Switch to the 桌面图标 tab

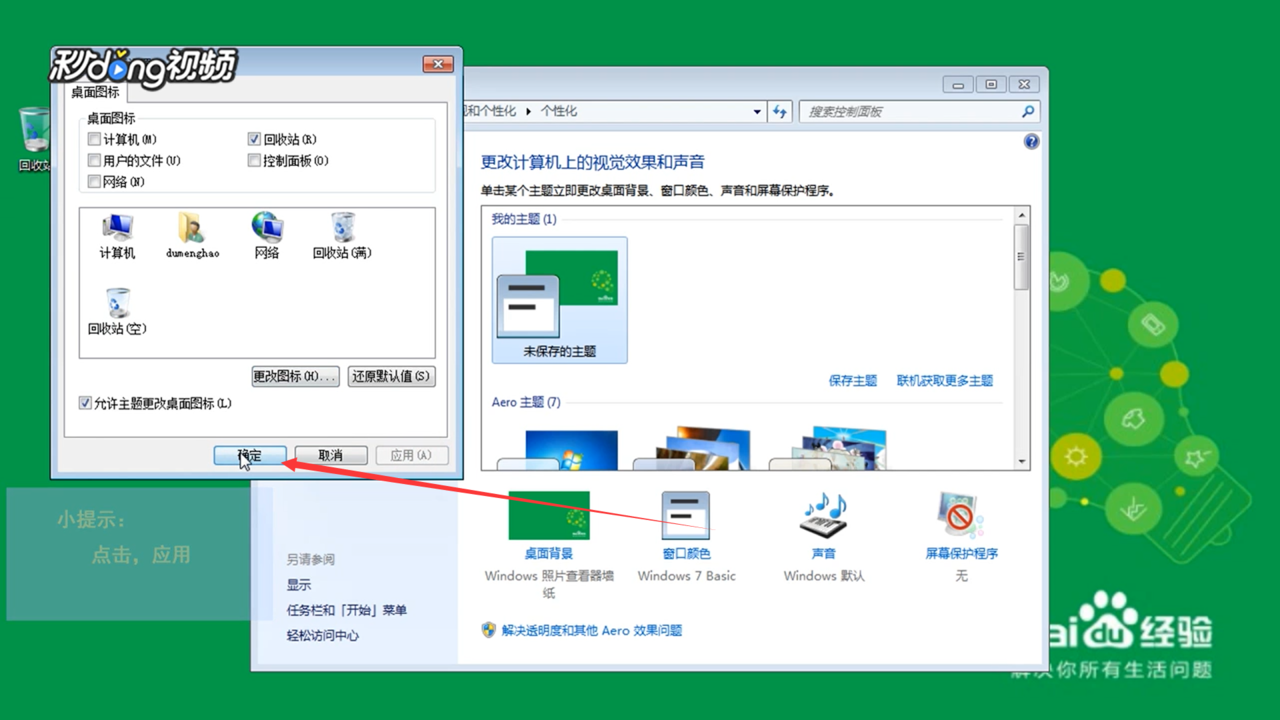[93, 92]
